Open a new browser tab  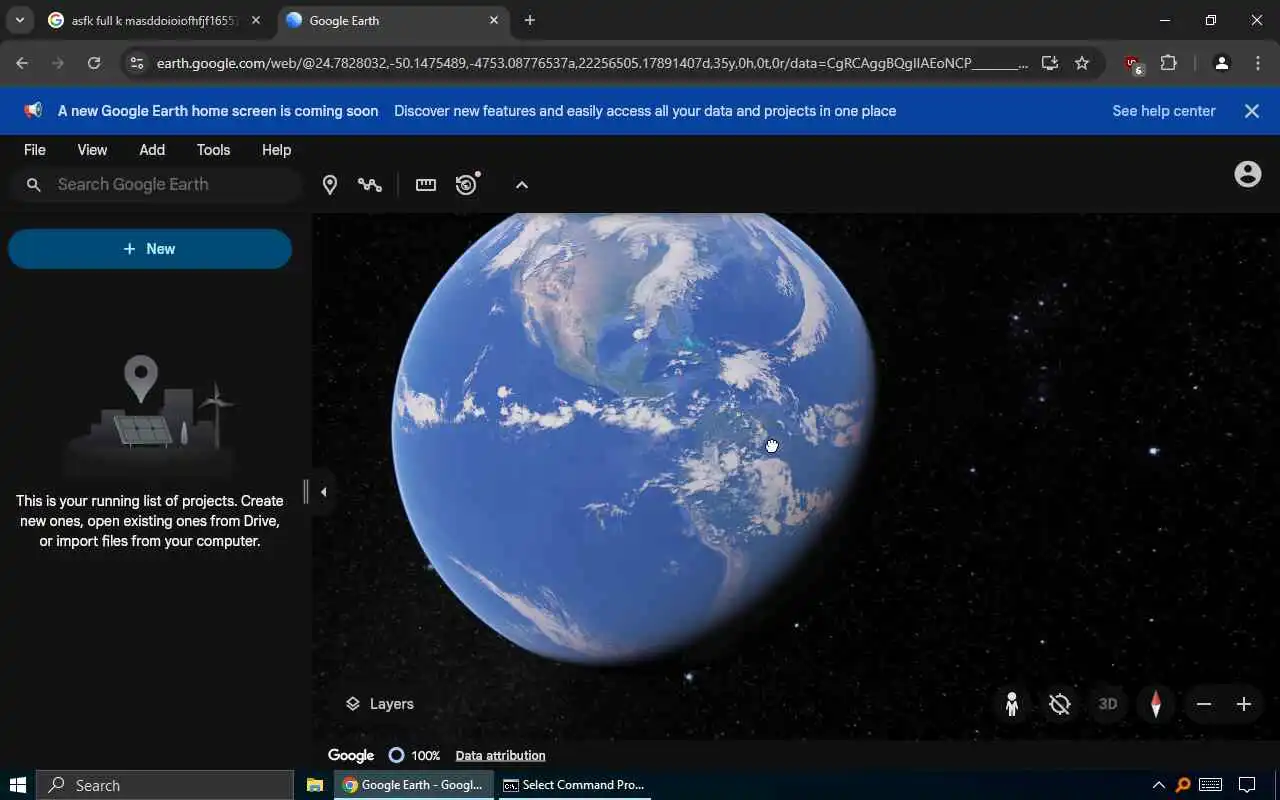coord(530,20)
